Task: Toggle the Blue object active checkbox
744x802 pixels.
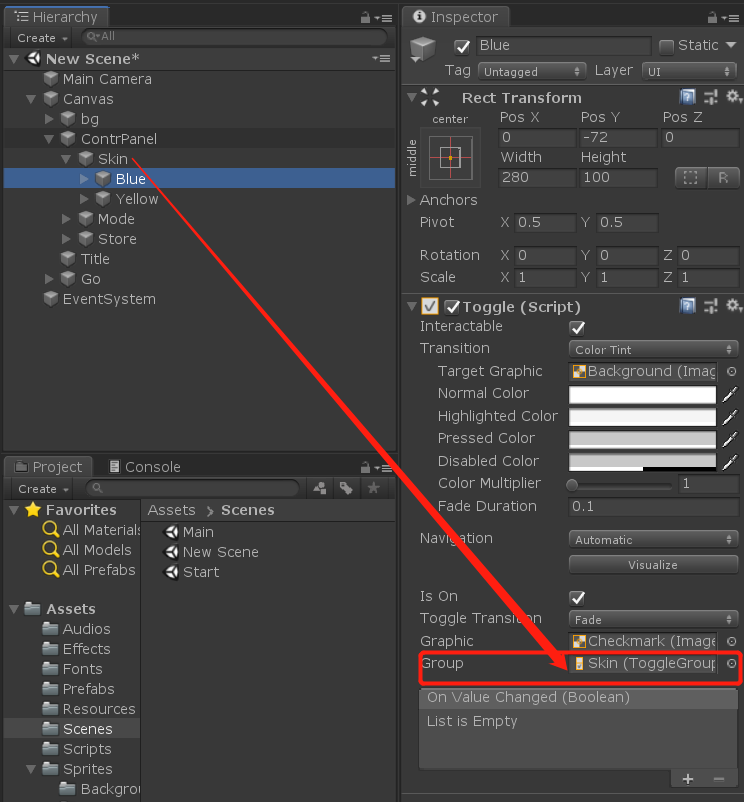Action: click(462, 47)
